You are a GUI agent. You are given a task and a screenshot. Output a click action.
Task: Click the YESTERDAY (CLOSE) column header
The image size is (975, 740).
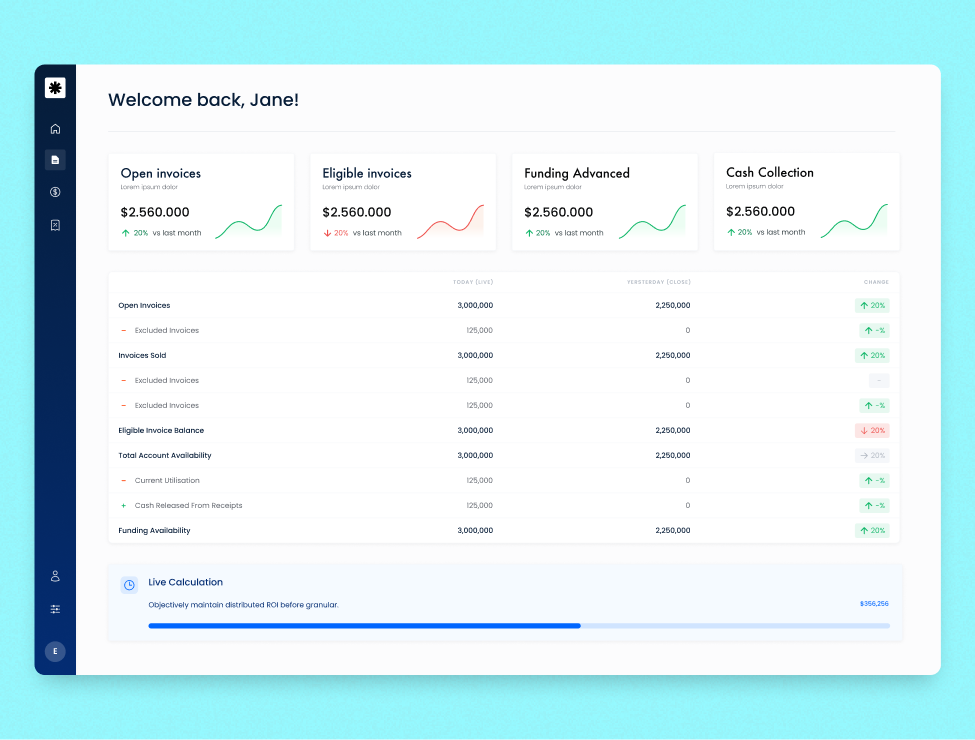pos(658,282)
